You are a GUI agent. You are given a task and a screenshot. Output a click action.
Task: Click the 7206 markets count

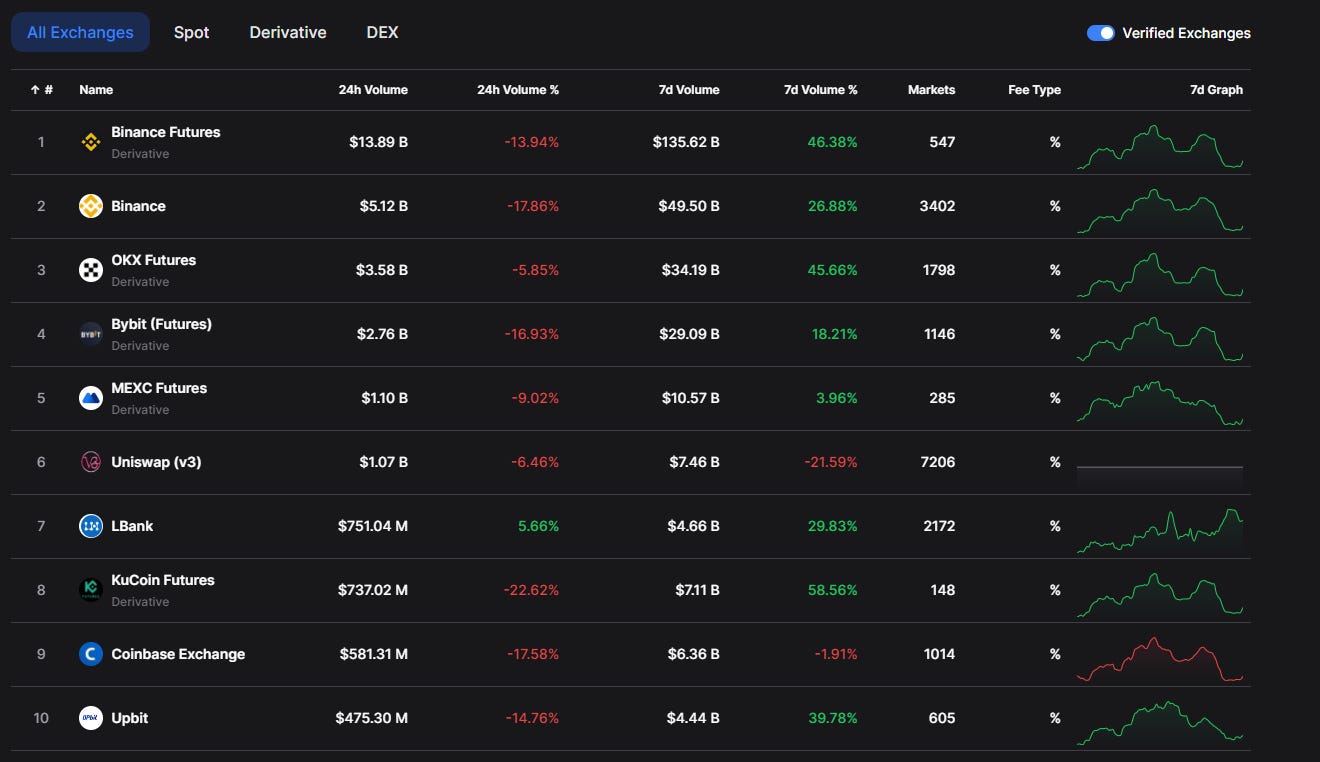[x=937, y=462]
